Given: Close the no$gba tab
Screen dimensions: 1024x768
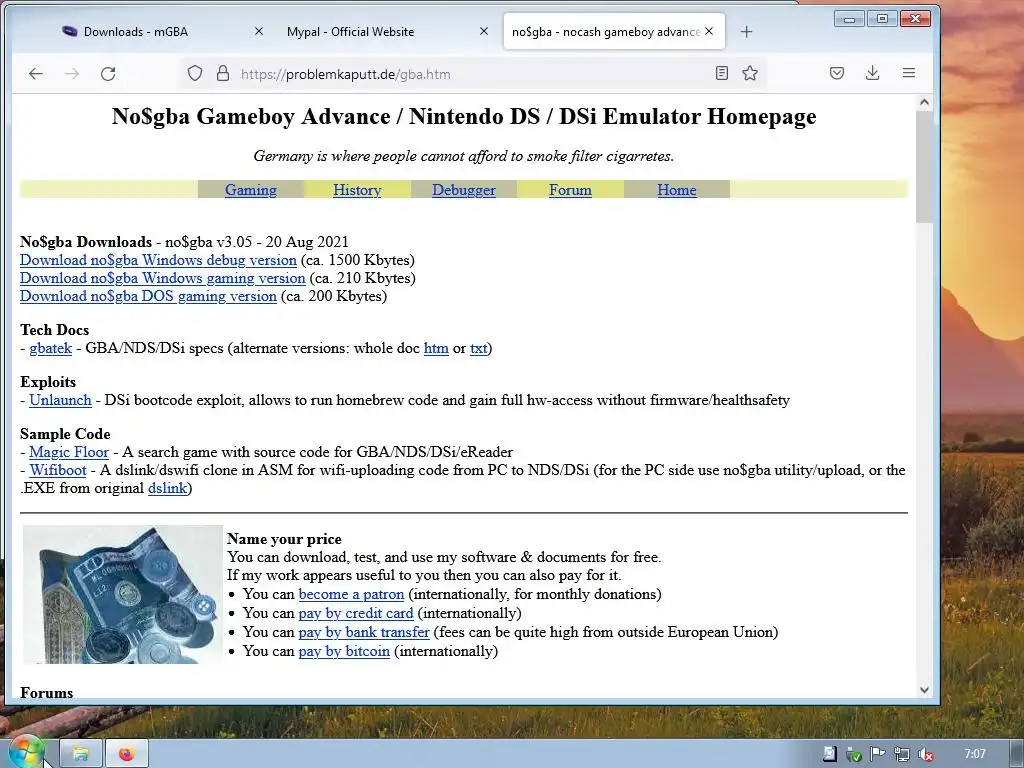Looking at the screenshot, I should pyautogui.click(x=709, y=31).
